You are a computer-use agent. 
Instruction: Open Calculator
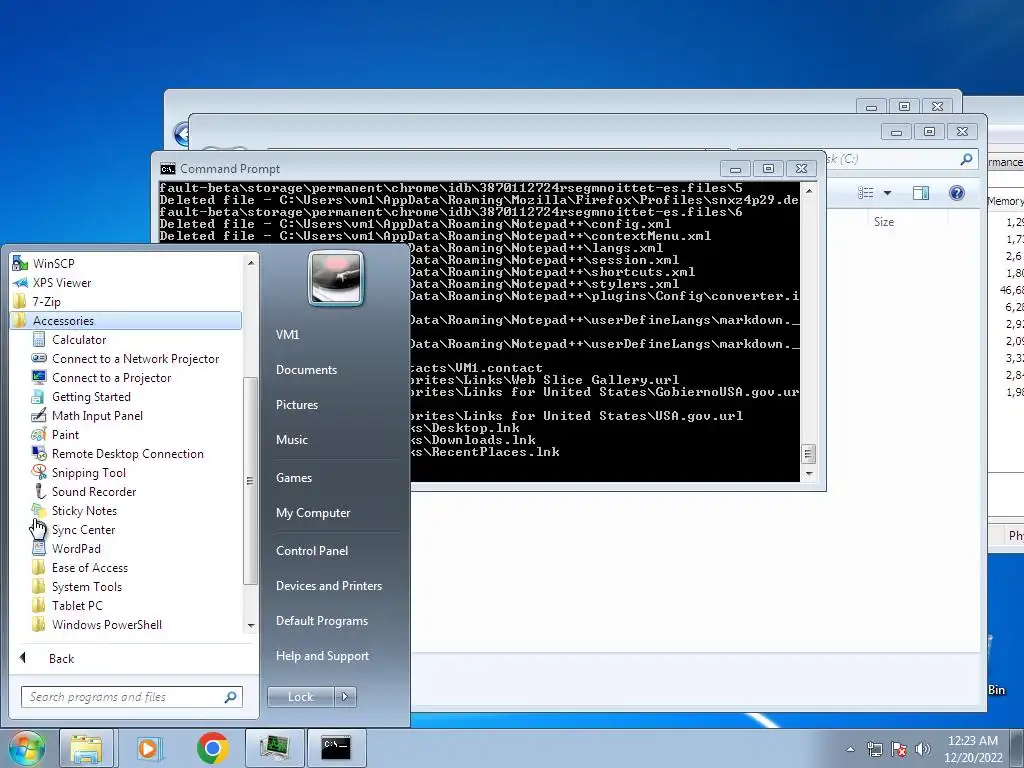[x=79, y=340]
